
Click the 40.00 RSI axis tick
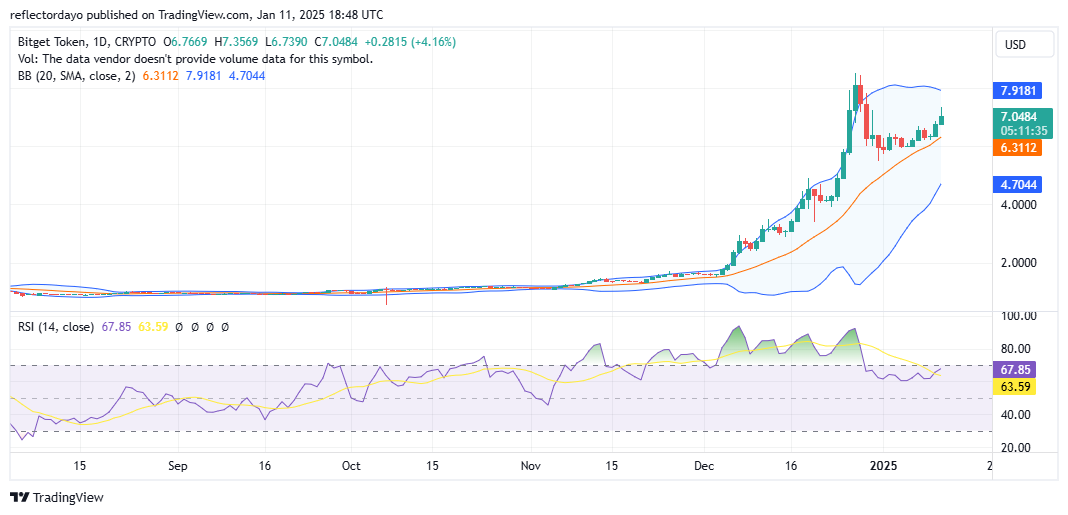coord(1018,414)
